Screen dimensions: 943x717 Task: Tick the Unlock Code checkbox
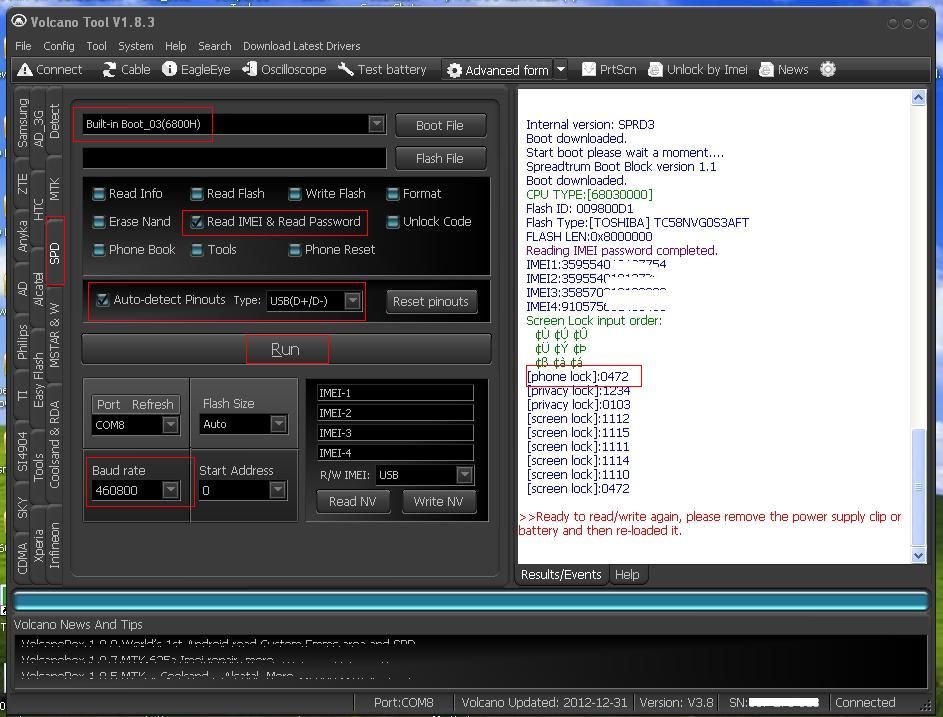tap(393, 222)
